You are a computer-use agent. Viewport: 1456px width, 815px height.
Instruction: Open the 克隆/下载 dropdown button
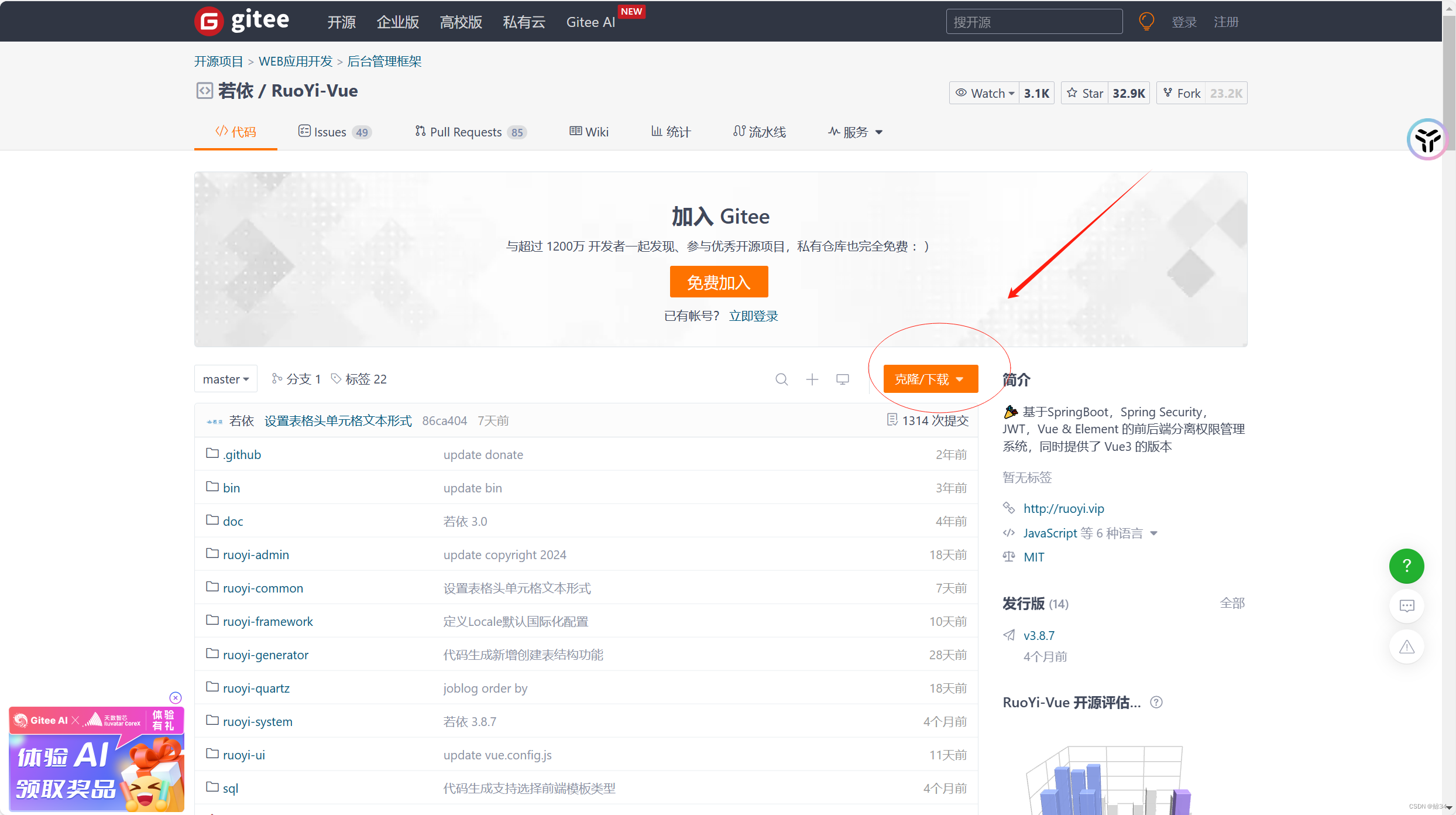click(930, 379)
